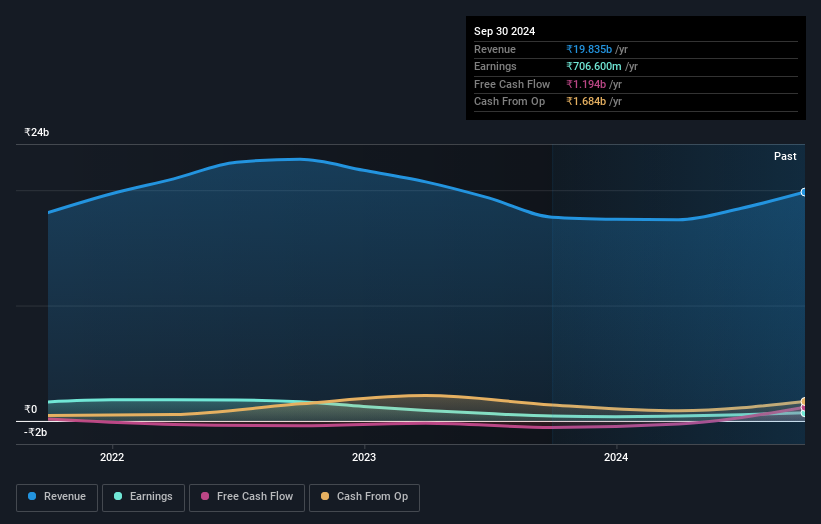
Task: Click the ₹24b y-axis label
Action: [37, 132]
